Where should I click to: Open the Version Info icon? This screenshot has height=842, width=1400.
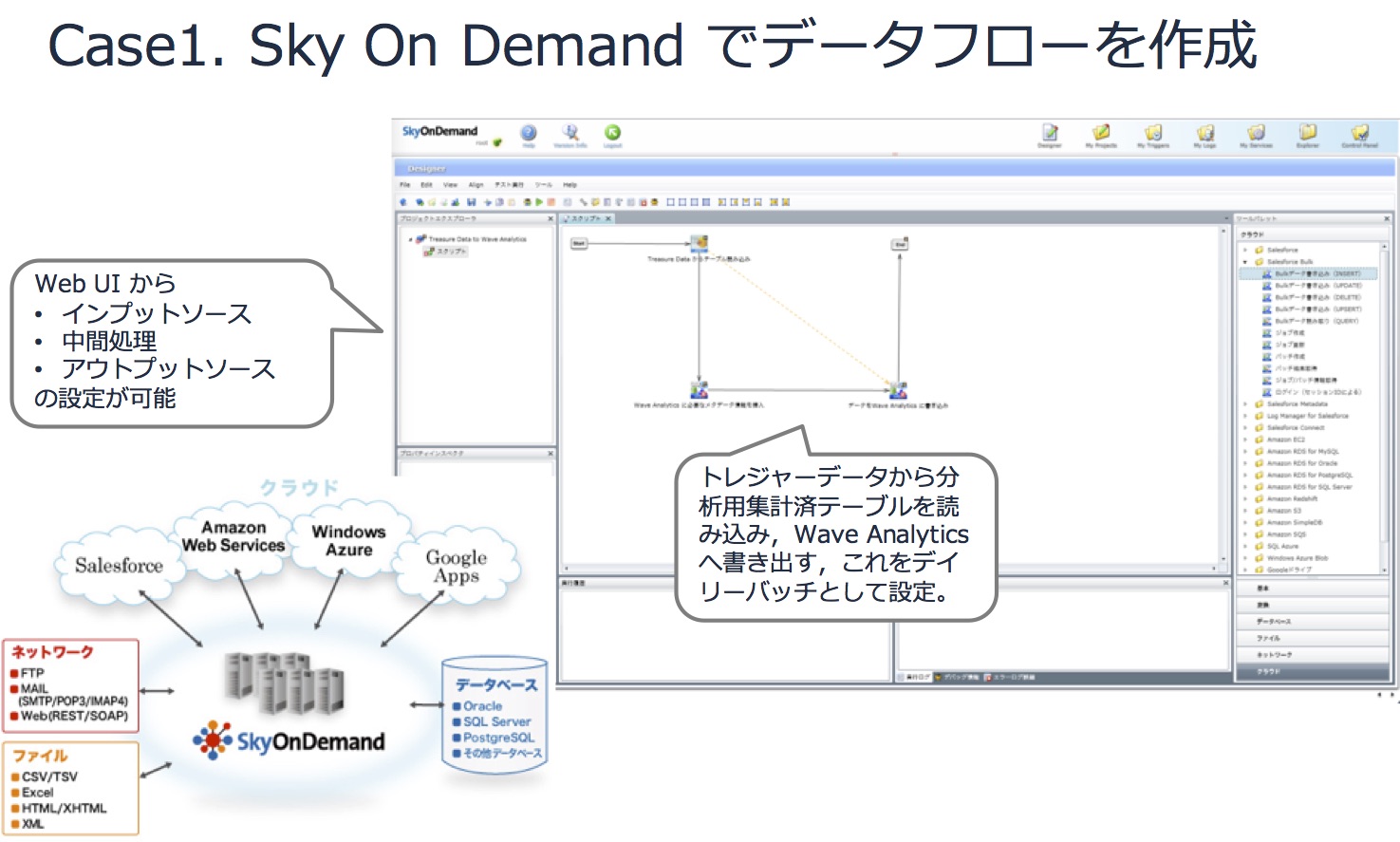coord(570,133)
